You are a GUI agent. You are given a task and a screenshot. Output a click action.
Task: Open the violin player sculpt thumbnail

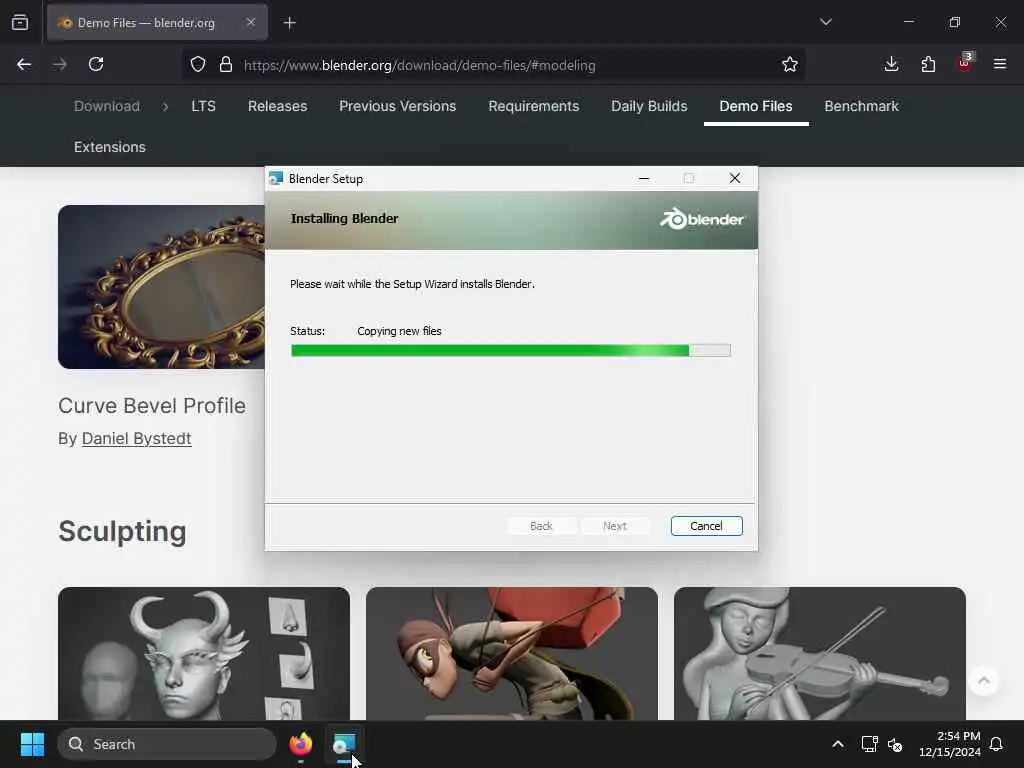tap(820, 653)
